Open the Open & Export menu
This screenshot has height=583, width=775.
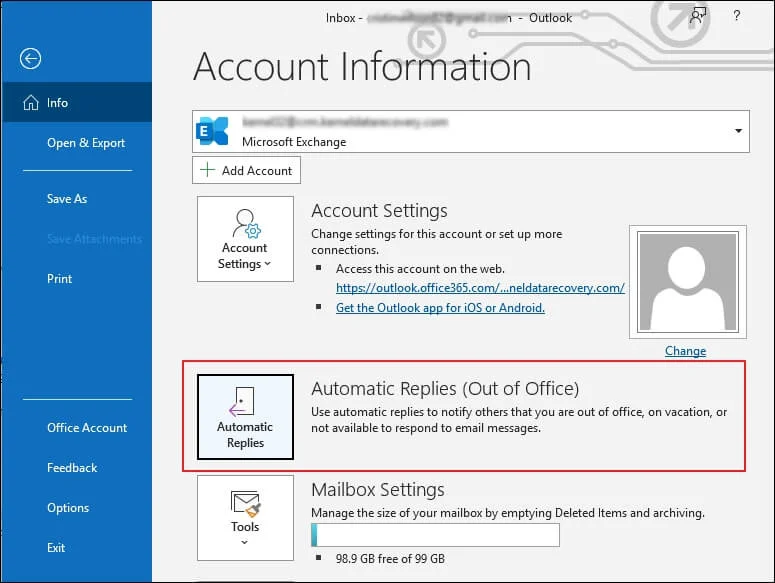[x=86, y=143]
